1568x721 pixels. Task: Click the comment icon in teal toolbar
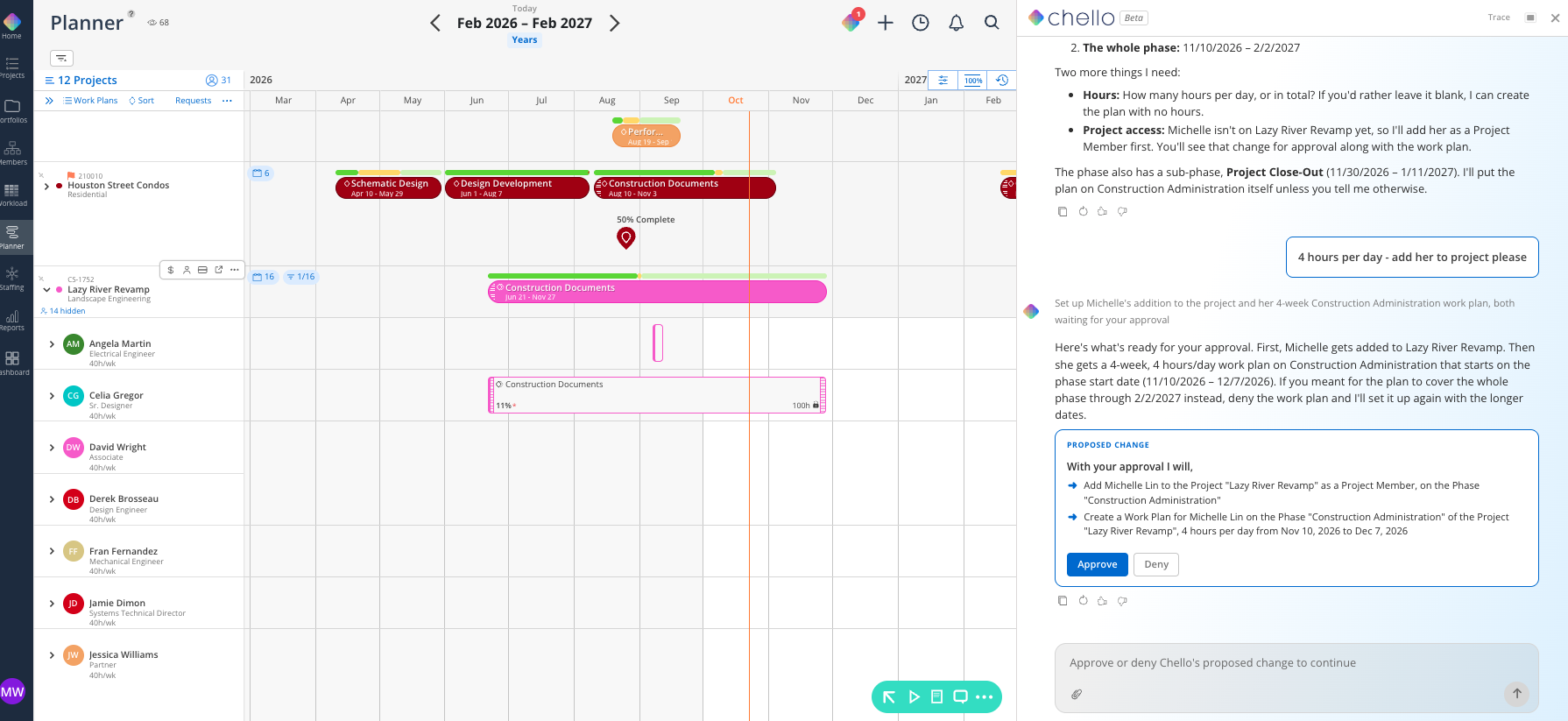[x=961, y=696]
